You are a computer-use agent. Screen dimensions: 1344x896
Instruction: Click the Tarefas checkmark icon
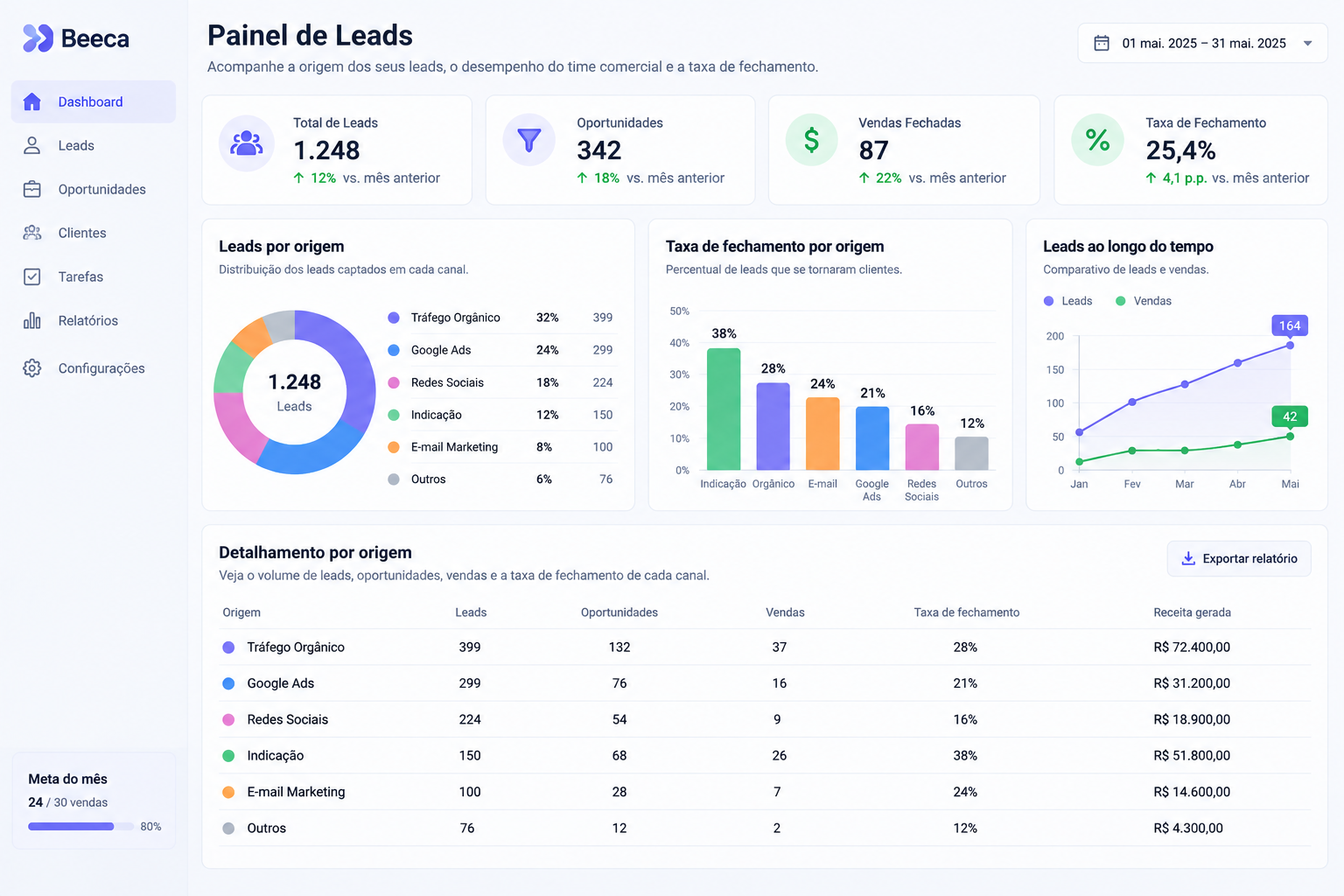tap(32, 276)
